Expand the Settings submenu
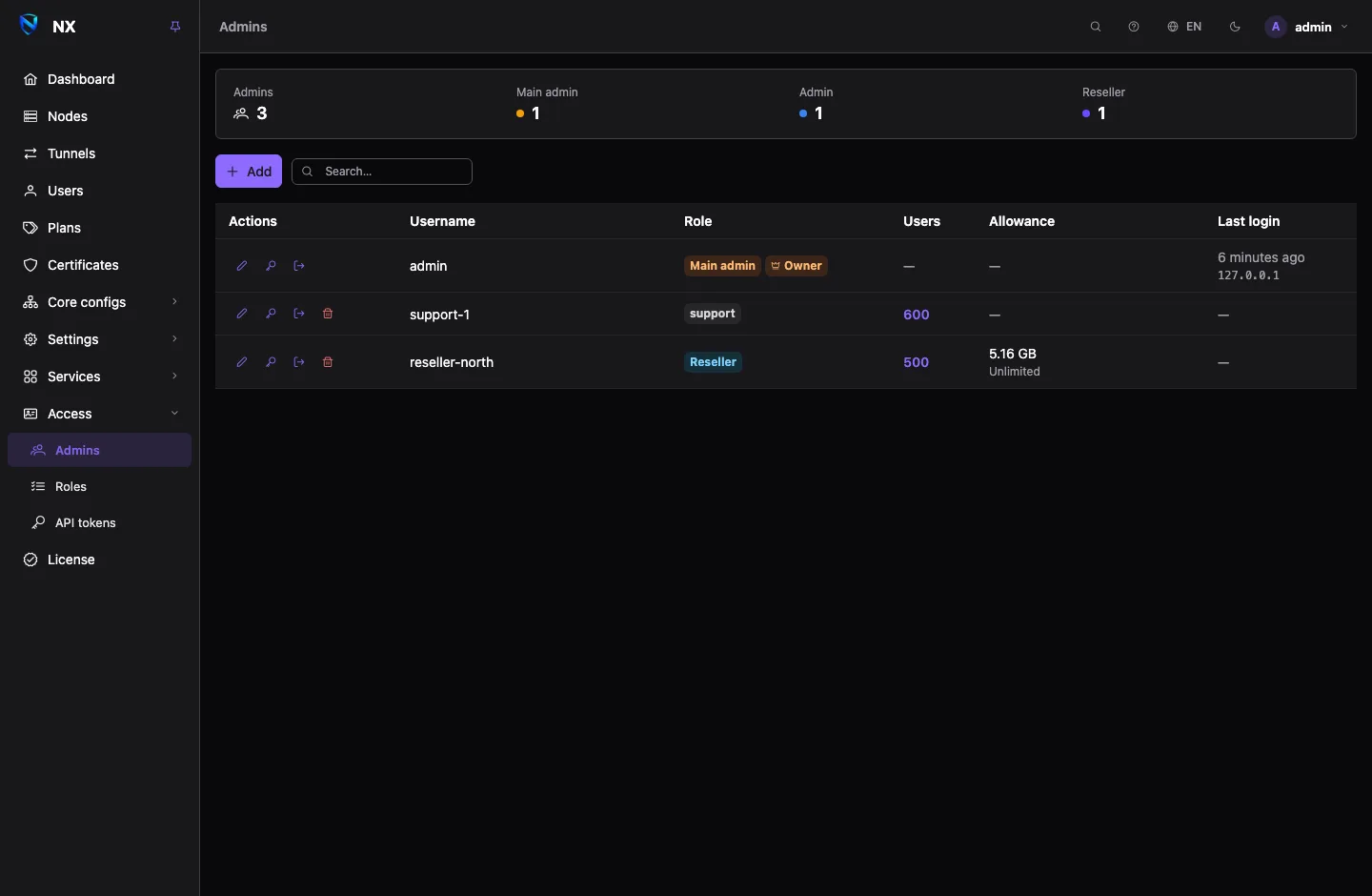This screenshot has height=896, width=1372. [99, 339]
